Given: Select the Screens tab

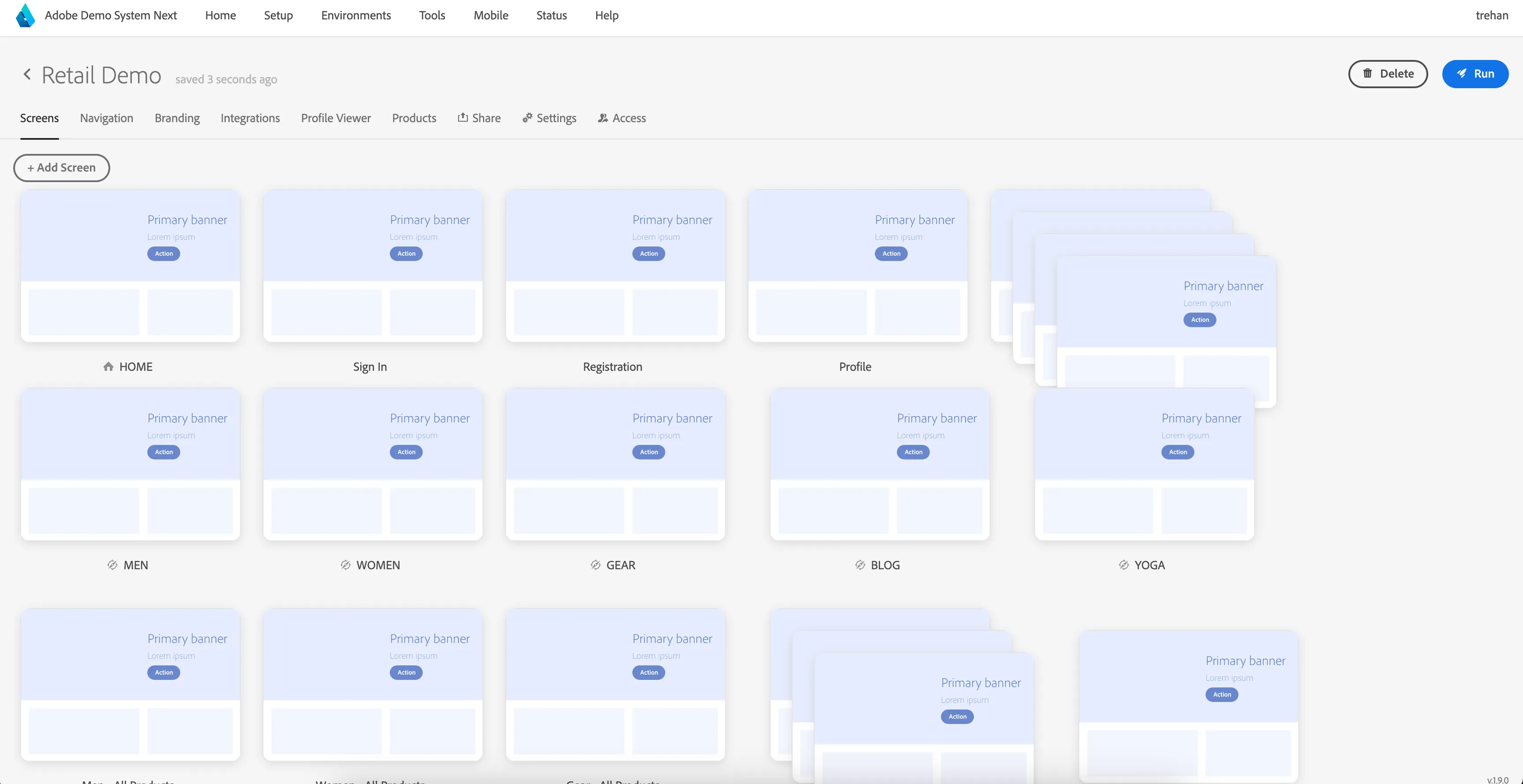Looking at the screenshot, I should [39, 118].
